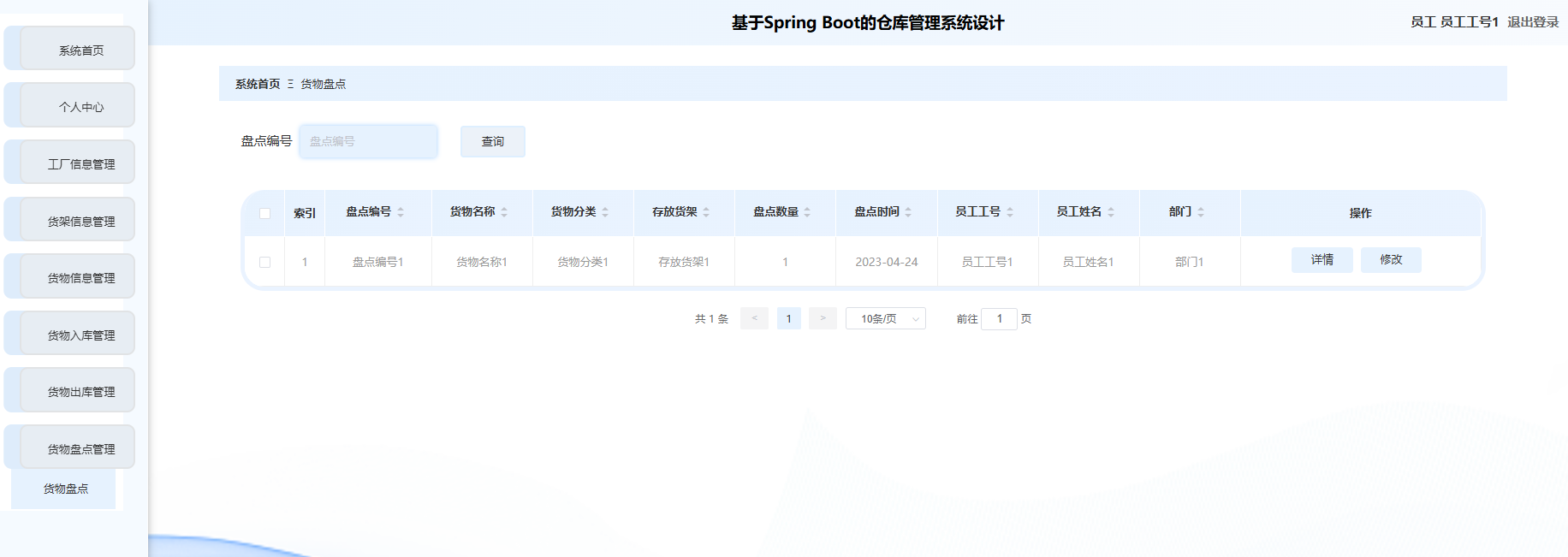Viewport: 1568px width, 557px height.
Task: Sort table by 盘点时间 column arrows
Action: click(x=908, y=212)
